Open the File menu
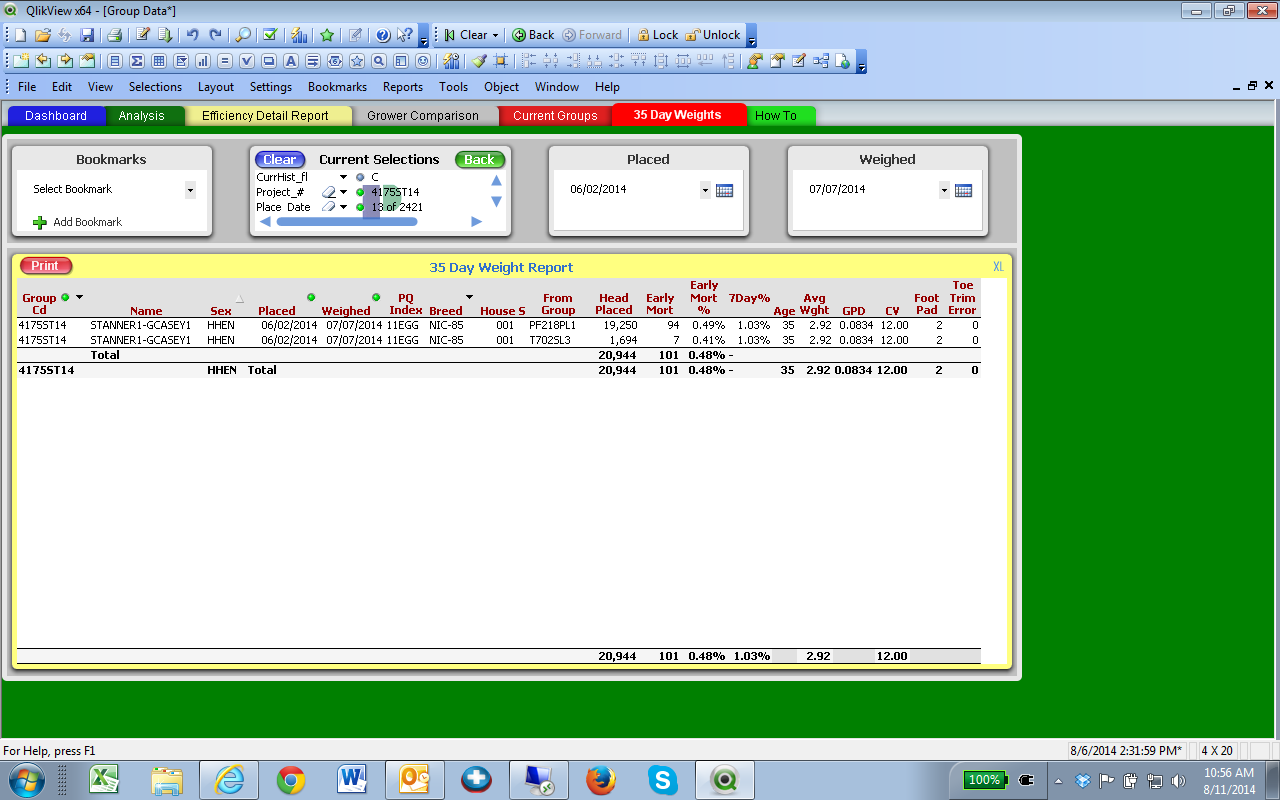Screen dimensions: 1280x800 coord(27,87)
